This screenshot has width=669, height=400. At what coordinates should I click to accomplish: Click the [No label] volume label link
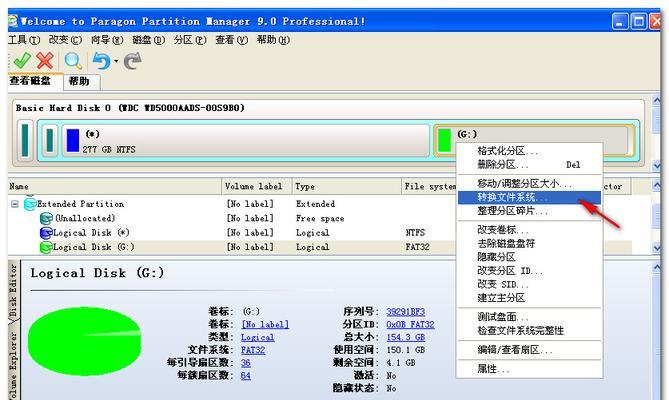click(265, 325)
